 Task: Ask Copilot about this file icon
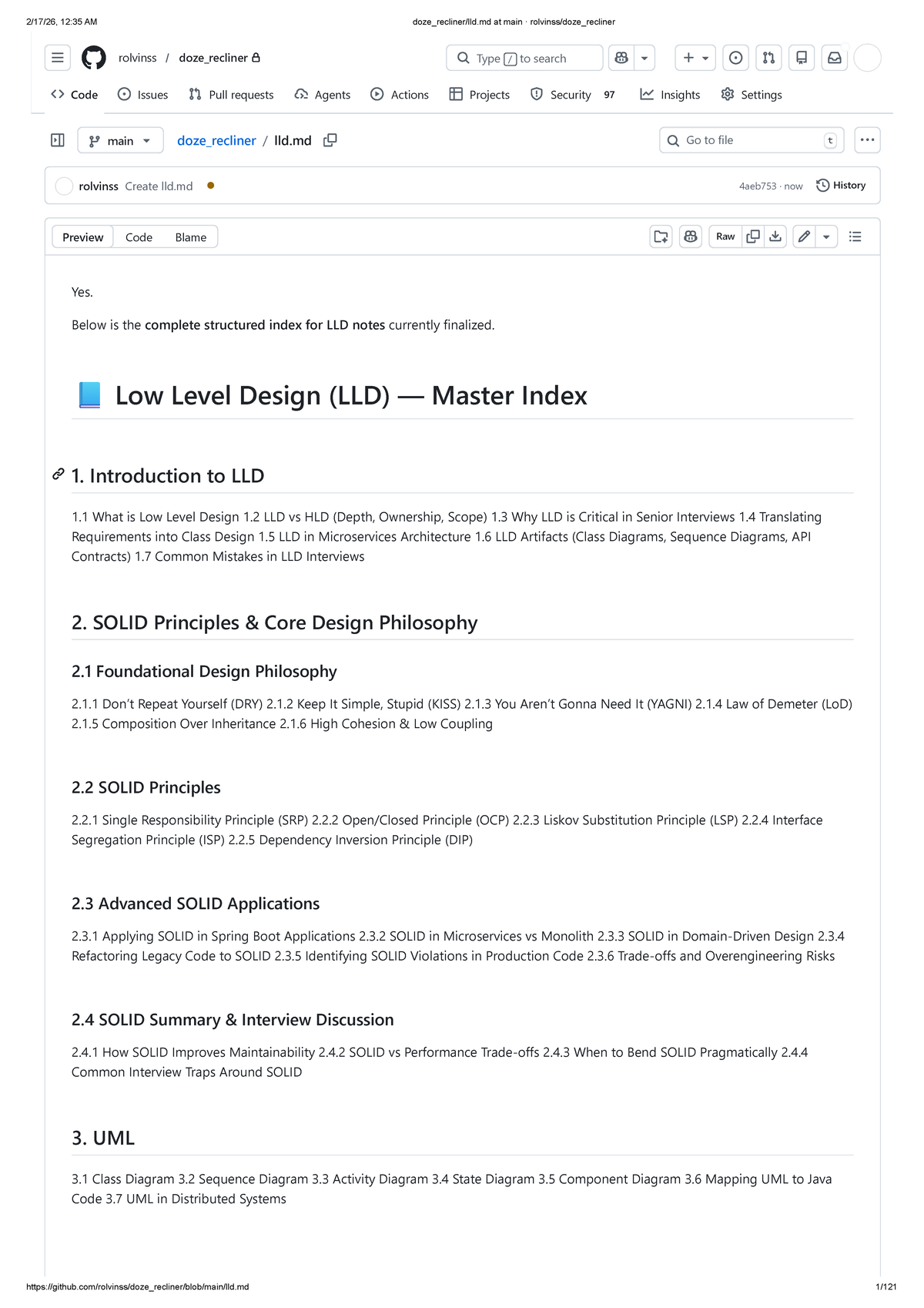tap(691, 237)
